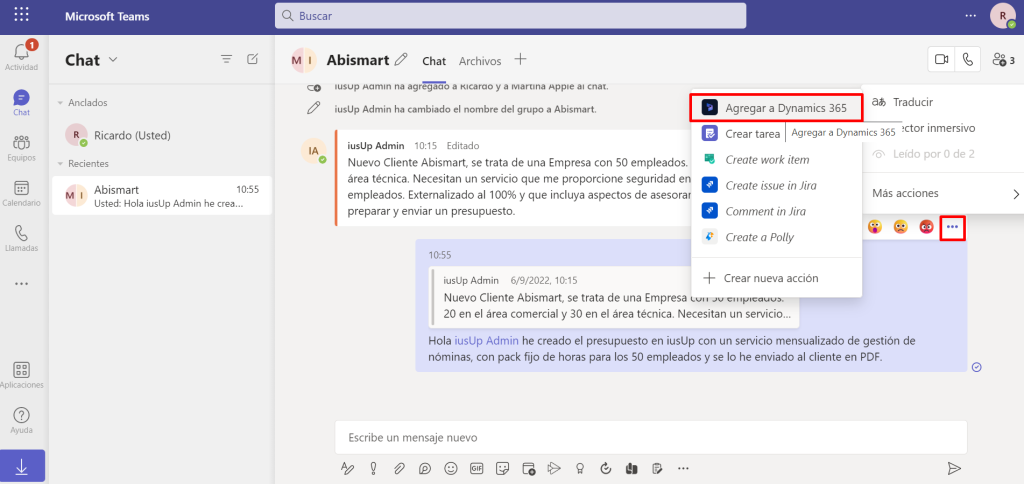Expand the Más acciones submenu
This screenshot has width=1024, height=484.
click(943, 193)
